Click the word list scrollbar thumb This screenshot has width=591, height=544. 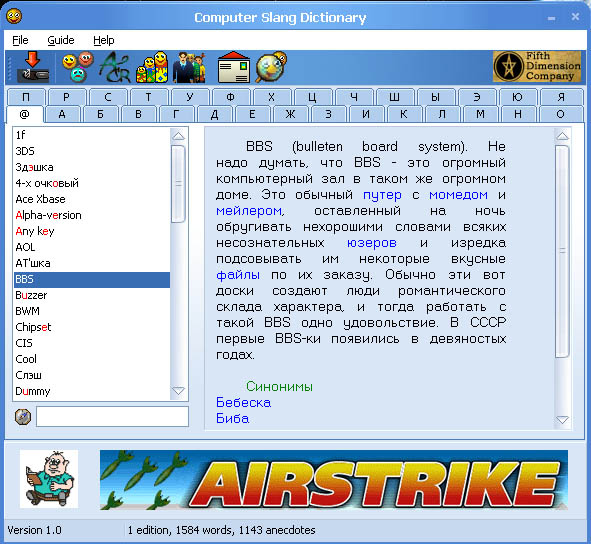(178, 184)
